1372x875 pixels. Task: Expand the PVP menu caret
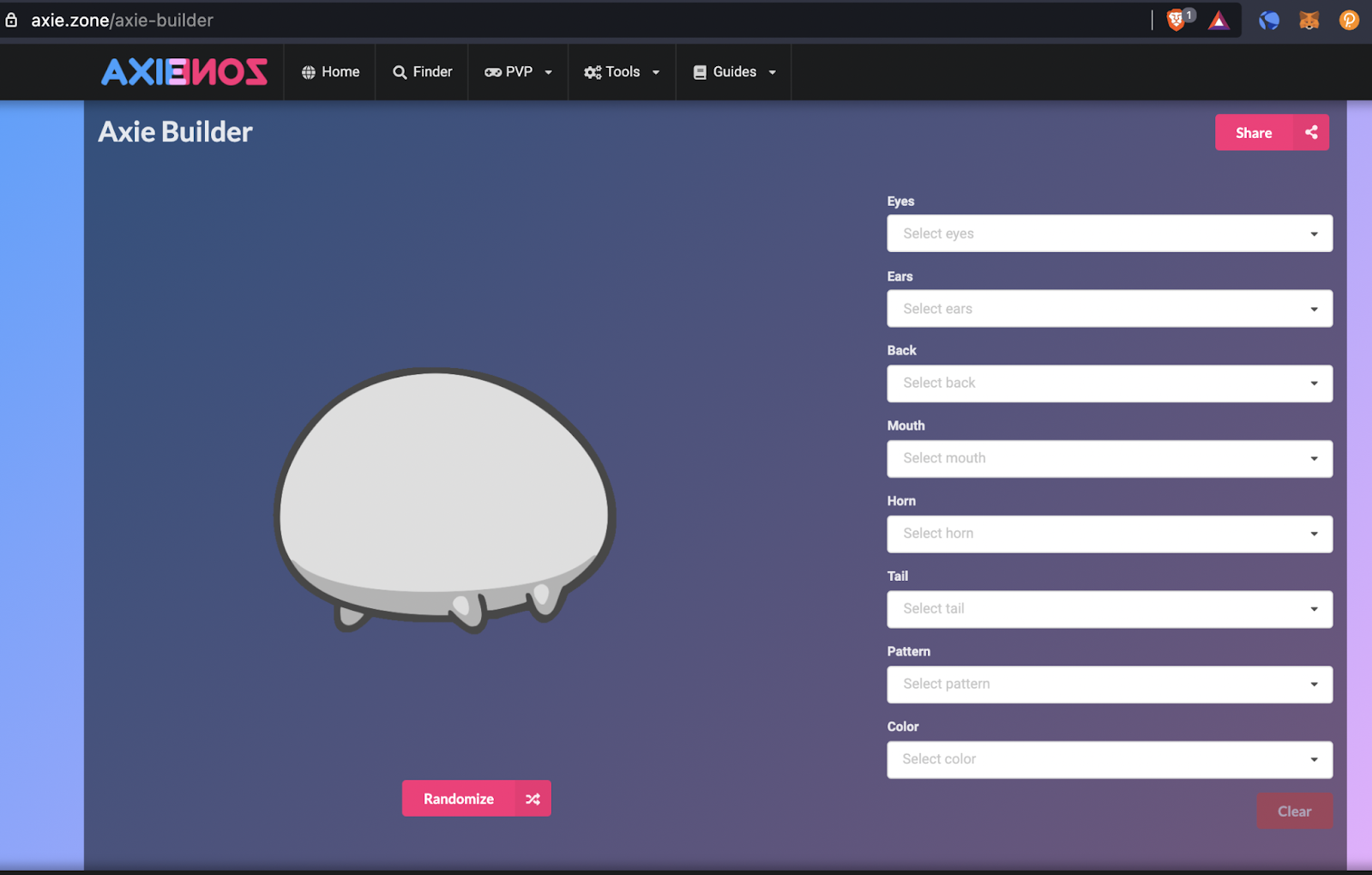pos(549,72)
